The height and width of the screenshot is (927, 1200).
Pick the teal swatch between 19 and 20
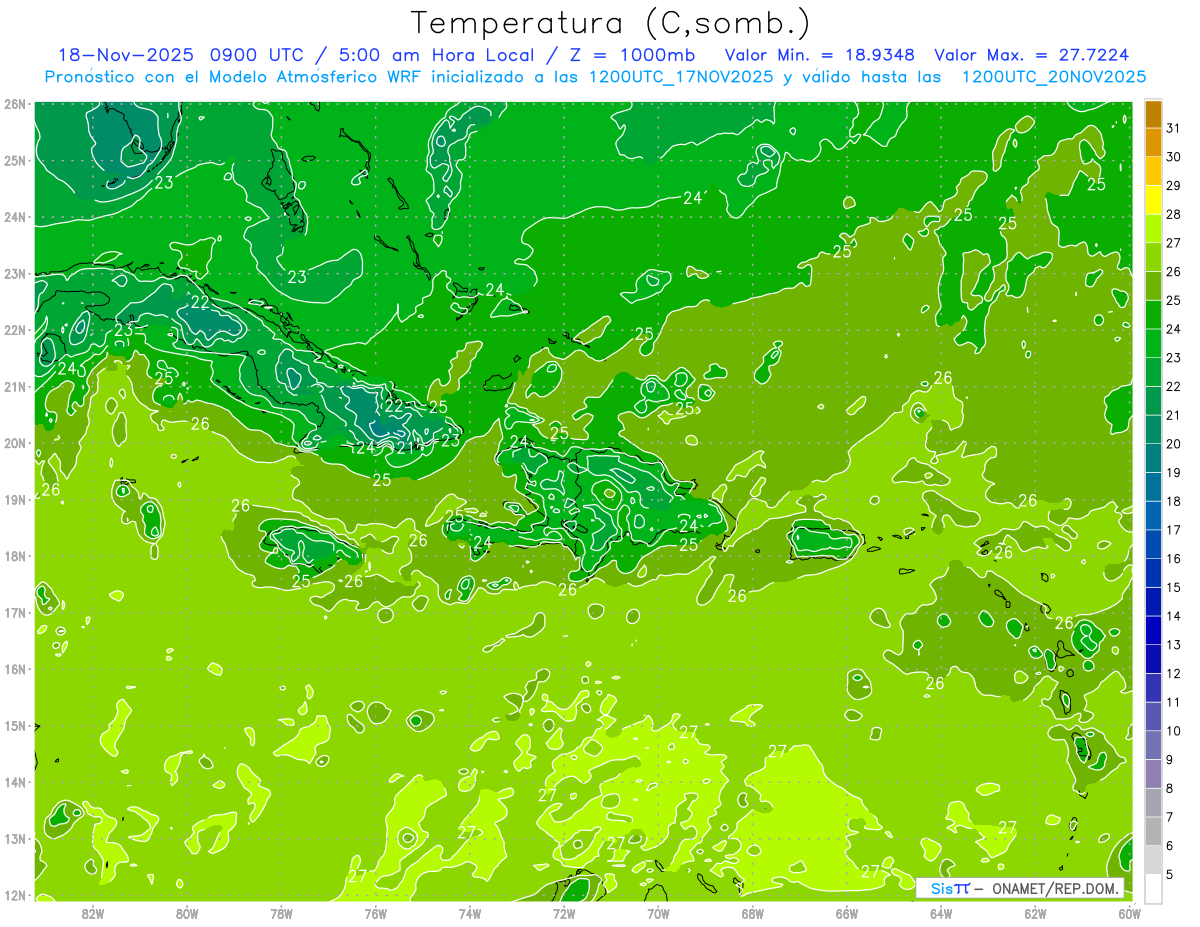(x=1153, y=458)
